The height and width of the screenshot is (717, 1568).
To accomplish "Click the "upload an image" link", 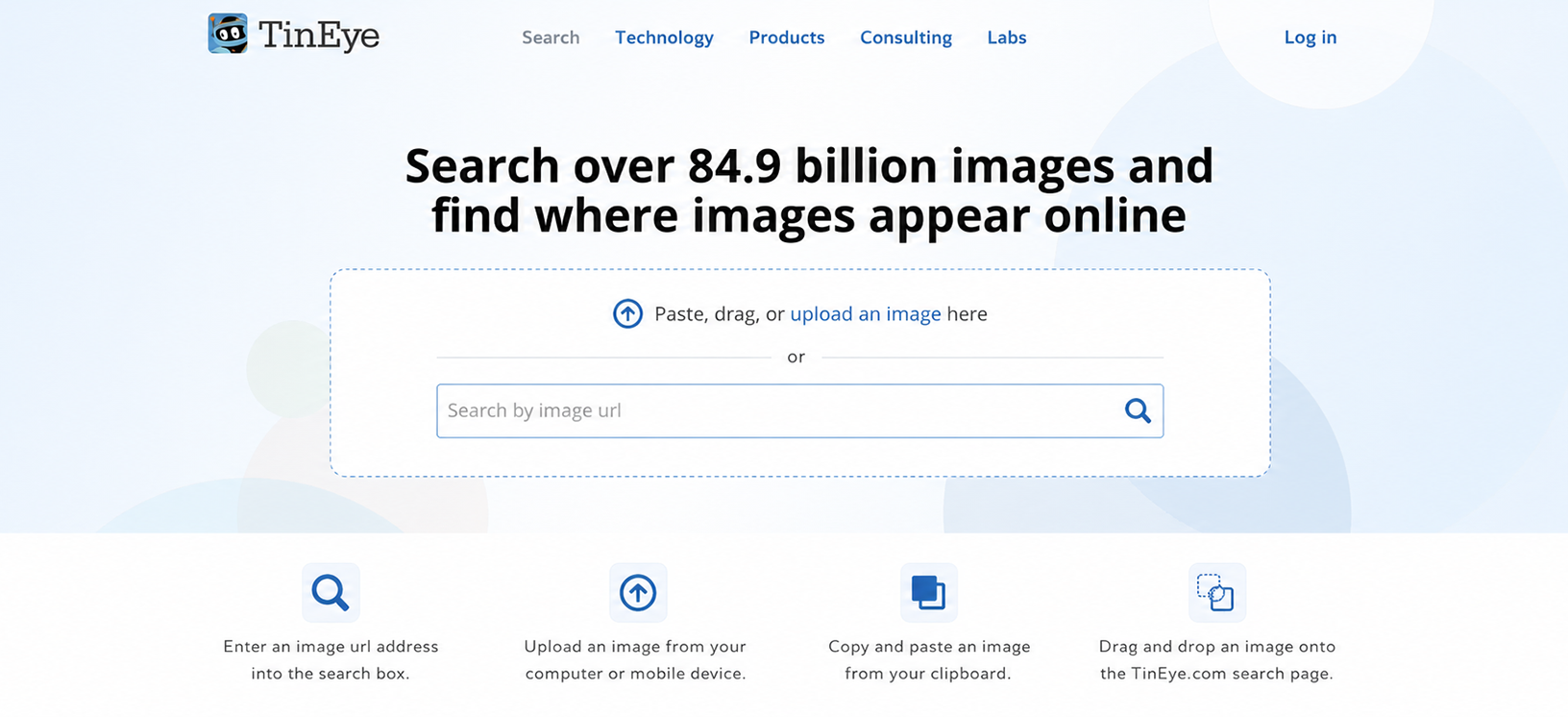I will 866,314.
